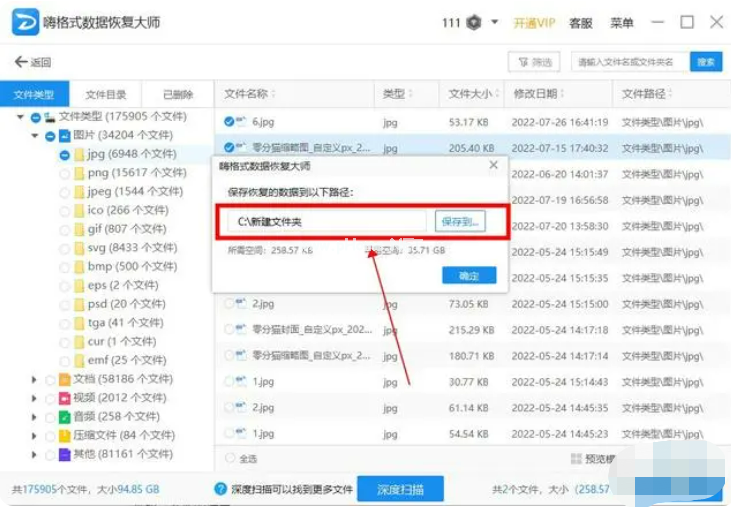Click the 其他 category icon
This screenshot has height=507, width=731.
coord(65,455)
